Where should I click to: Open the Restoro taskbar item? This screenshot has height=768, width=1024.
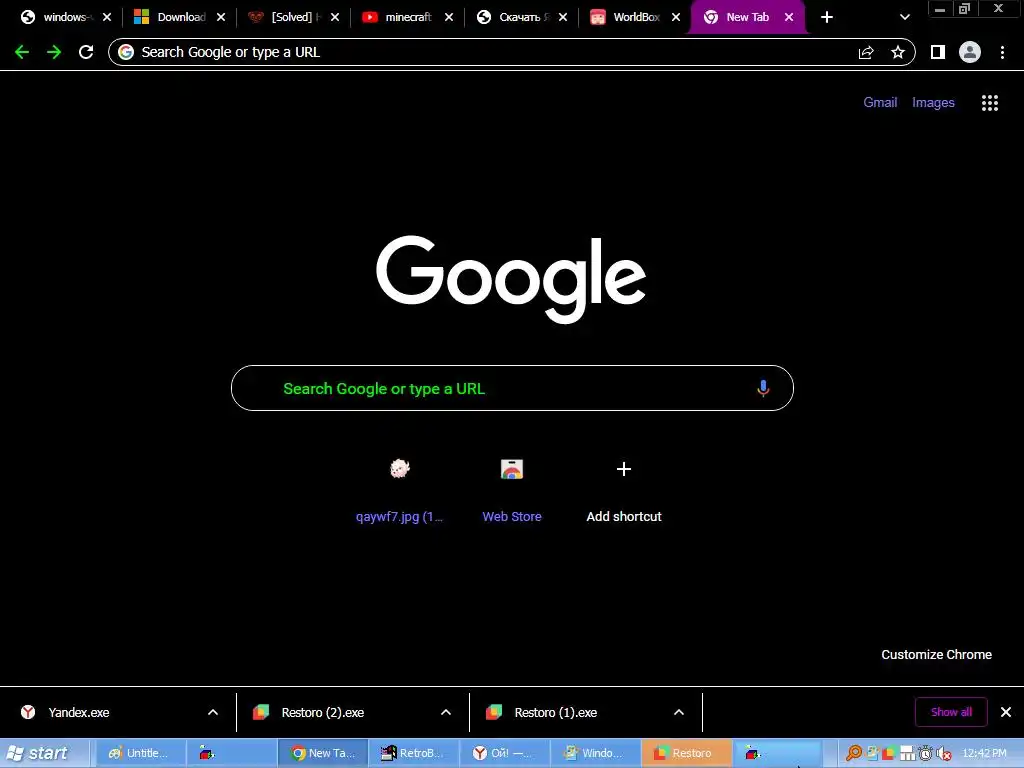(686, 753)
